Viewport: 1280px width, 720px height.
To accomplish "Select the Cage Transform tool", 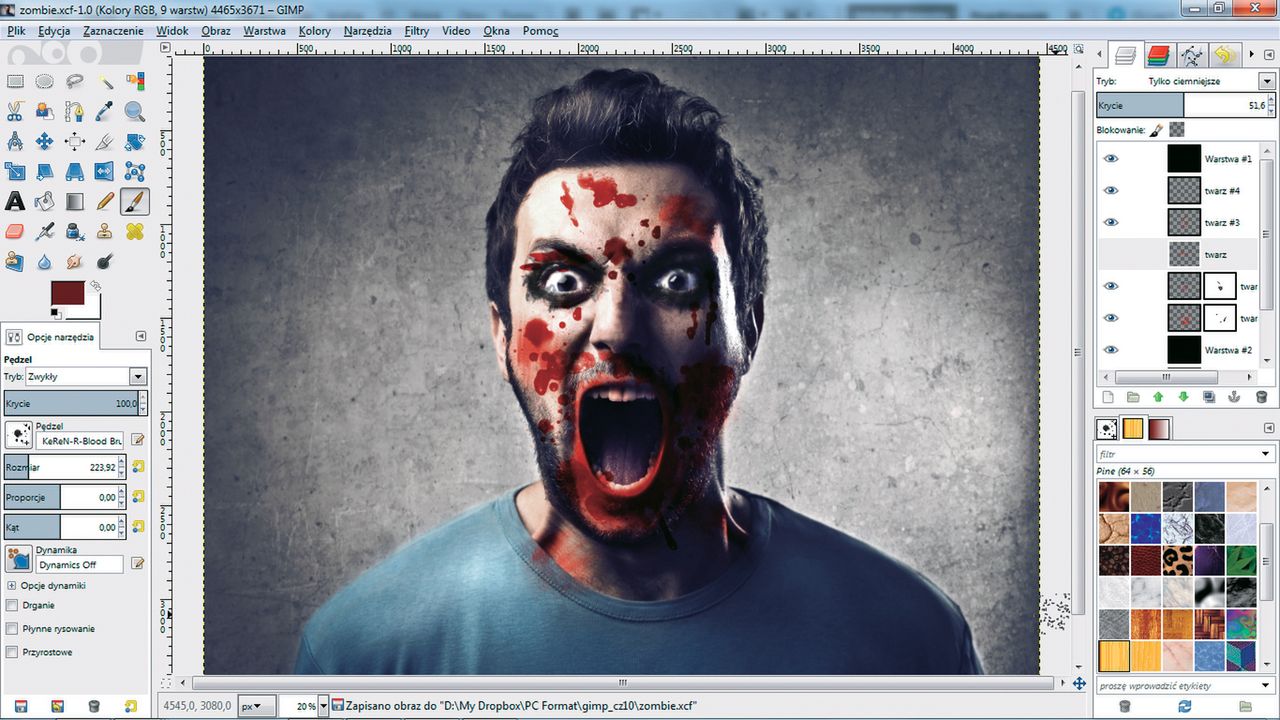I will tap(135, 172).
